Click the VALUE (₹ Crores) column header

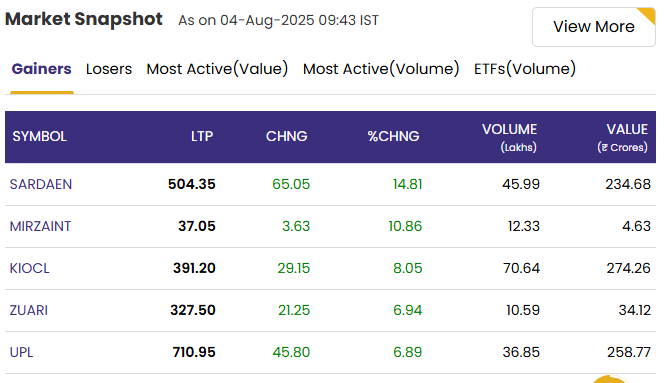622,137
